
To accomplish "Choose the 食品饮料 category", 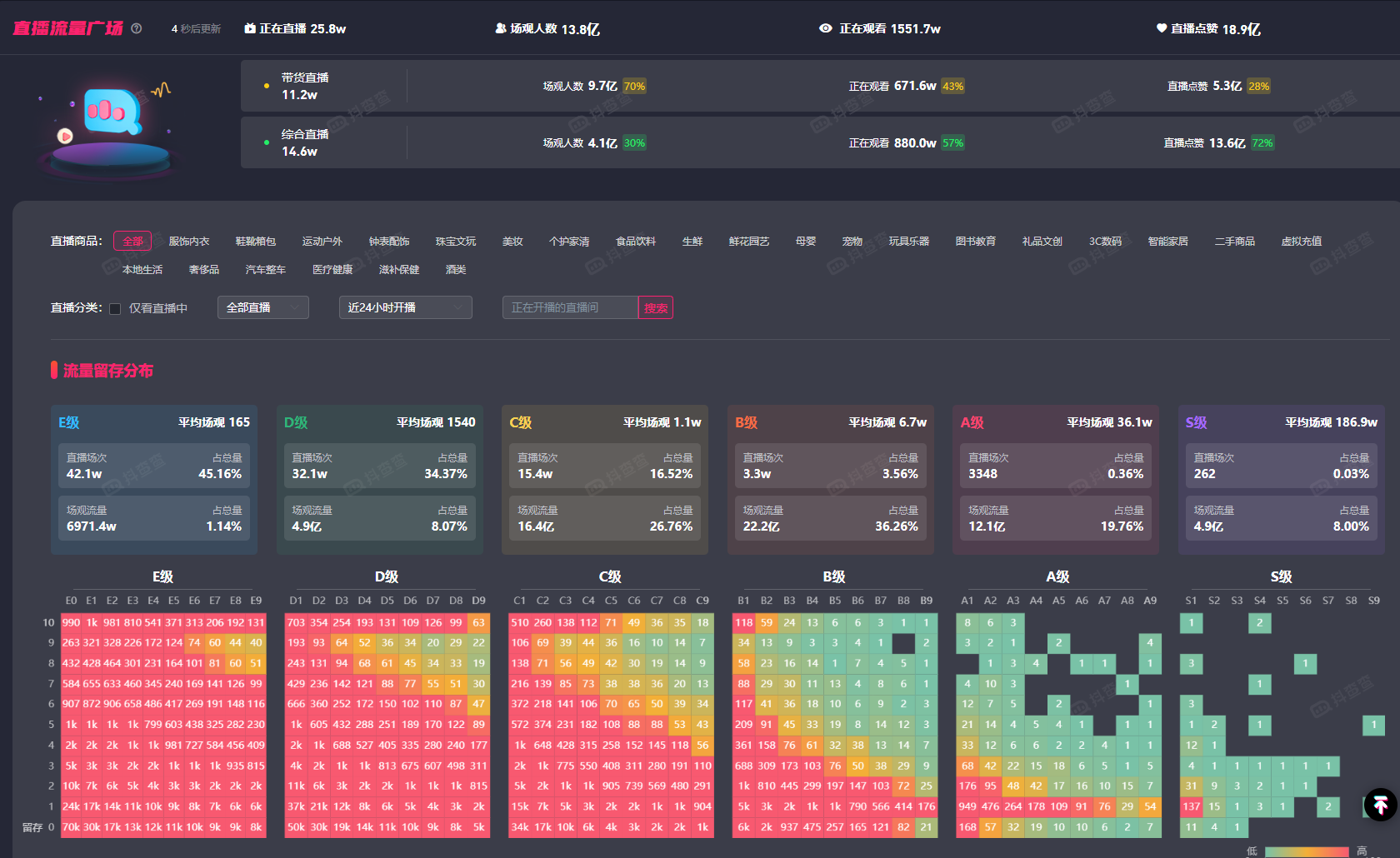I will tap(636, 241).
